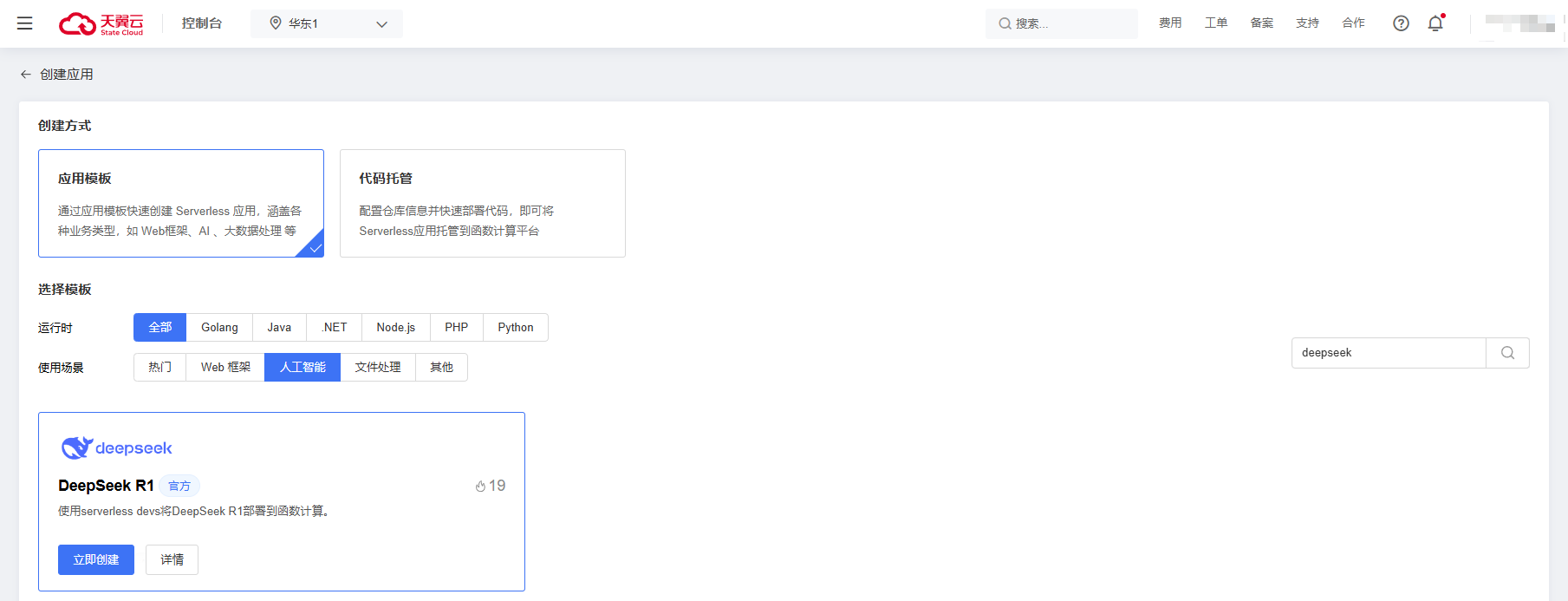Click 详情 on DeepSeek R1 card
Viewport: 1568px width, 601px height.
click(172, 559)
